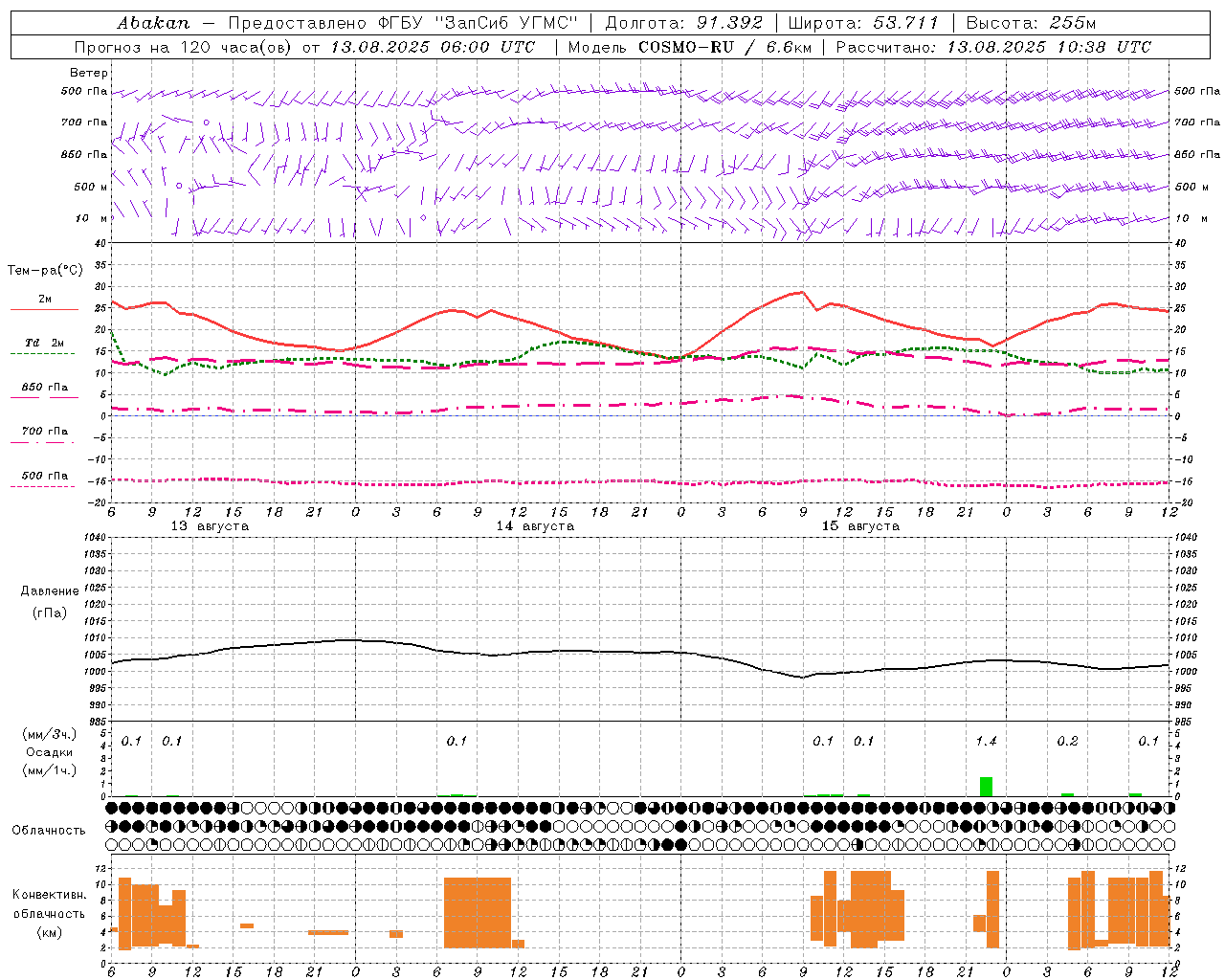Click the station name "Abakan" in the header
Viewport: 1225px width, 980px height.
tap(153, 23)
